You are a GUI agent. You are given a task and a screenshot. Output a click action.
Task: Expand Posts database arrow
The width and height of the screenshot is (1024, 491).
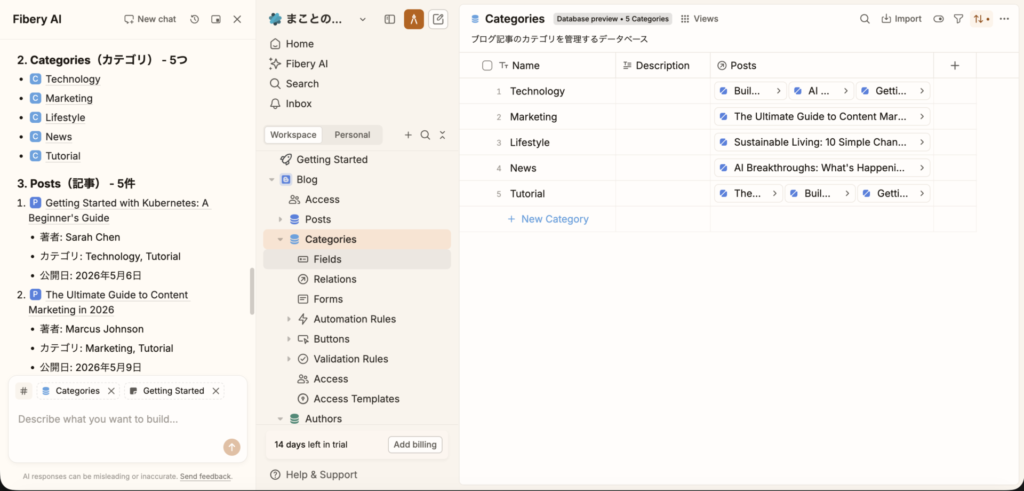[280, 219]
